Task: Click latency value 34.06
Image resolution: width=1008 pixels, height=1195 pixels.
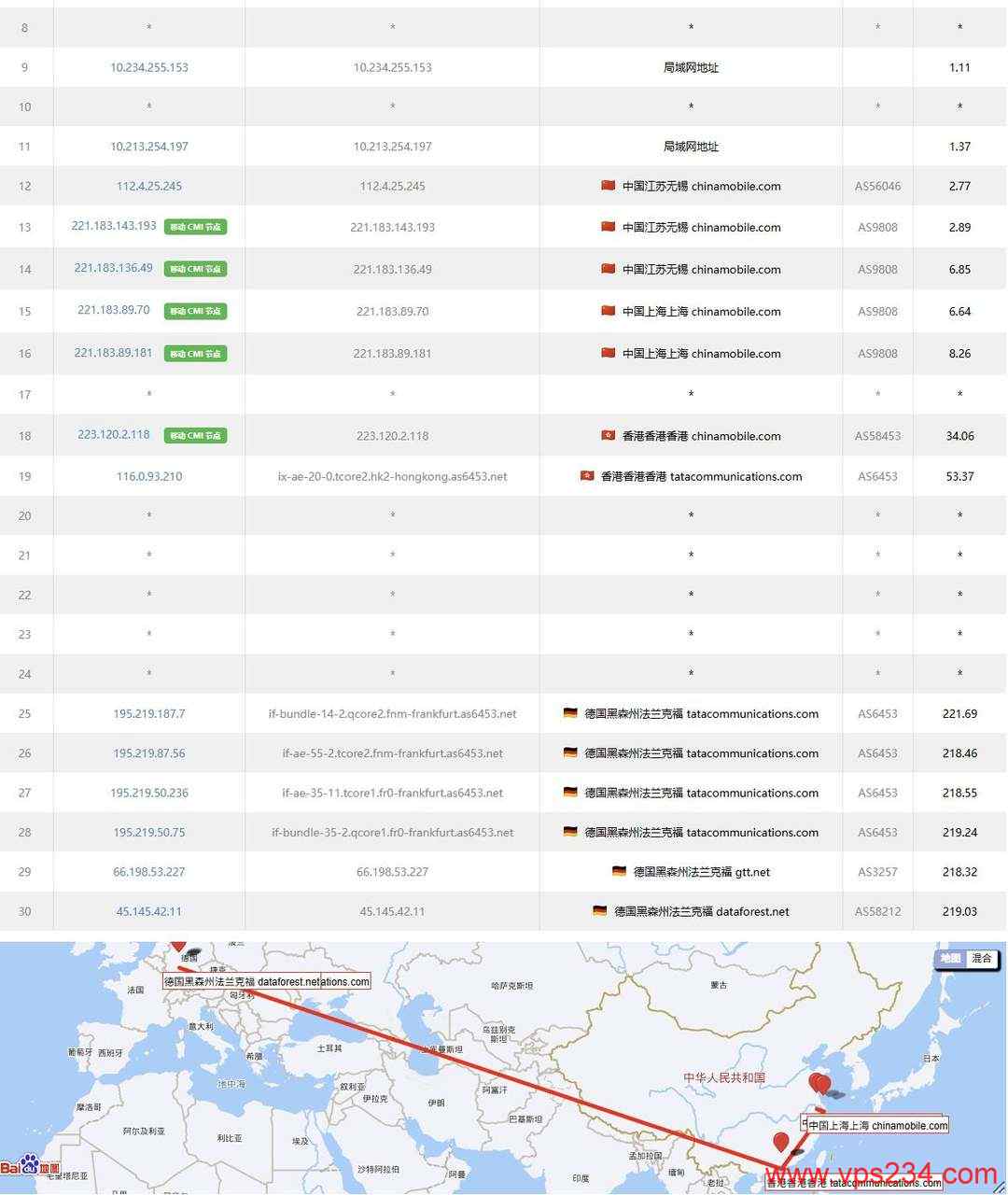Action: tap(959, 435)
